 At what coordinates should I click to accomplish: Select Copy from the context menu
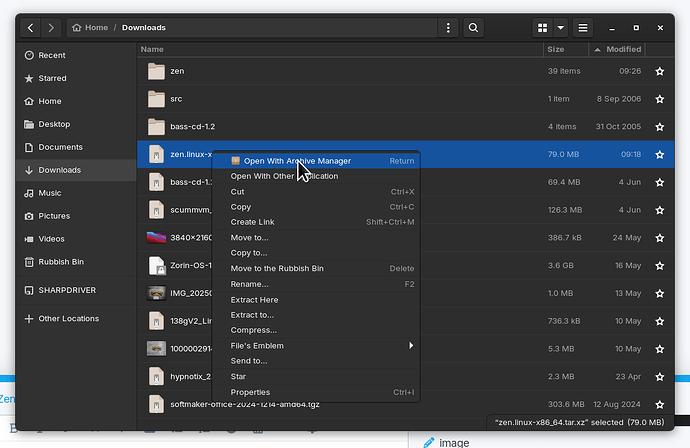316,207
